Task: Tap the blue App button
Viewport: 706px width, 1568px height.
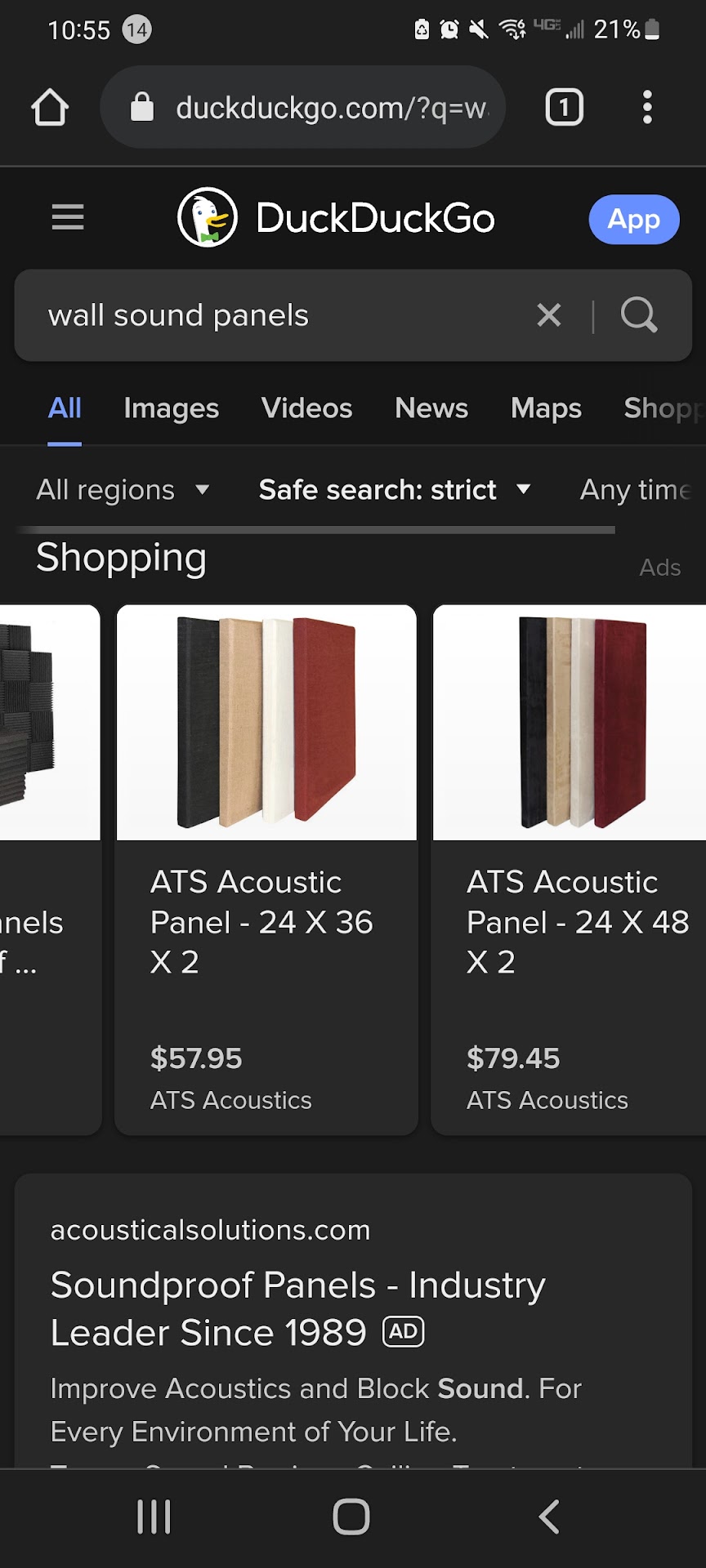Action: point(633,219)
